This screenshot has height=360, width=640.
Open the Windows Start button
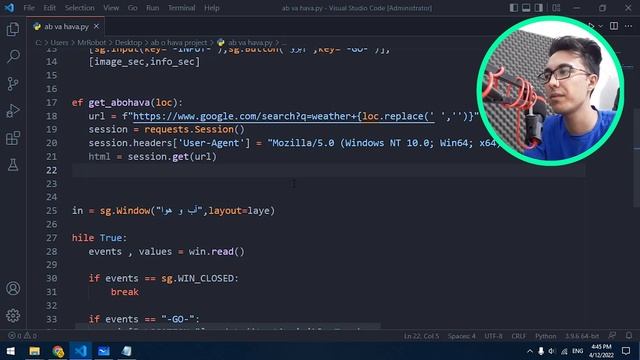pos(11,351)
